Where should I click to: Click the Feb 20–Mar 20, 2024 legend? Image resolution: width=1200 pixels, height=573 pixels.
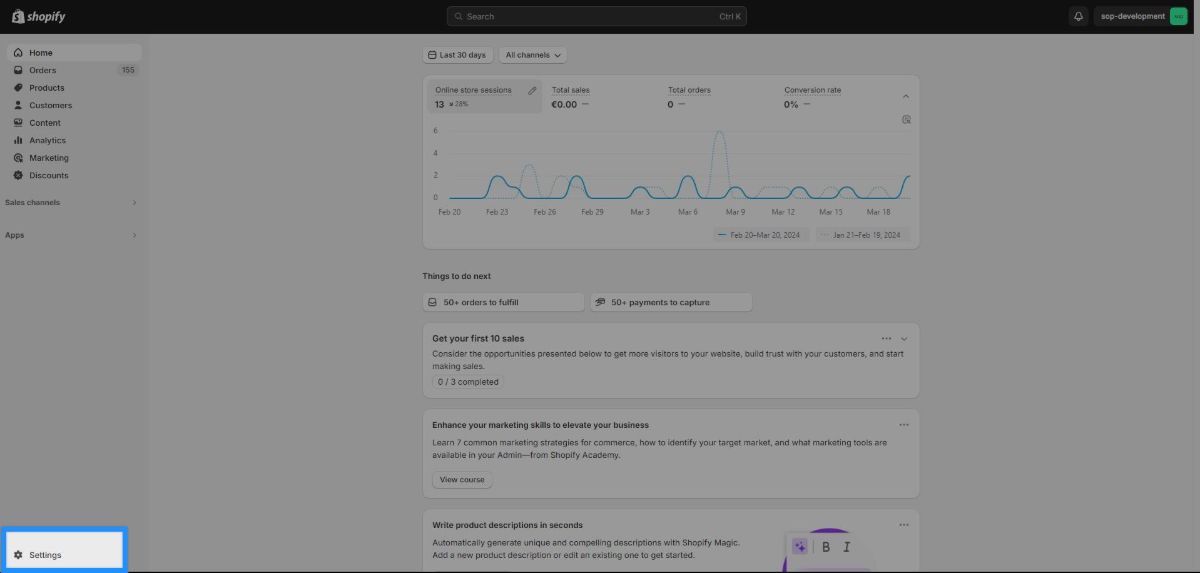coord(759,235)
